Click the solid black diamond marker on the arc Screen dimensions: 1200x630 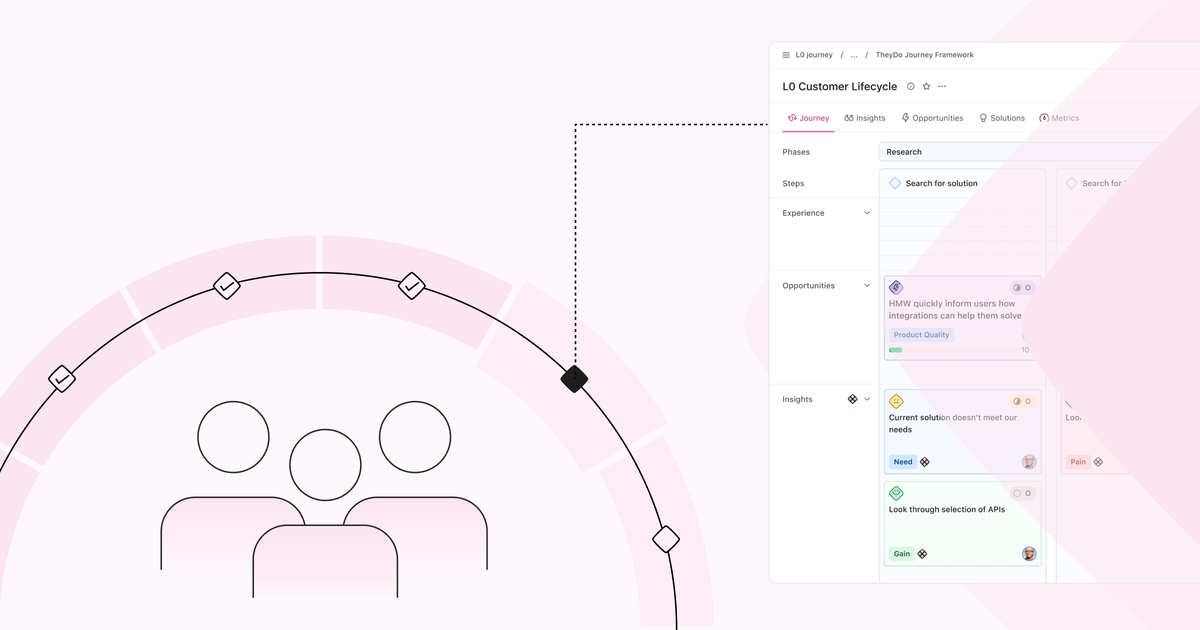pyautogui.click(x=574, y=379)
